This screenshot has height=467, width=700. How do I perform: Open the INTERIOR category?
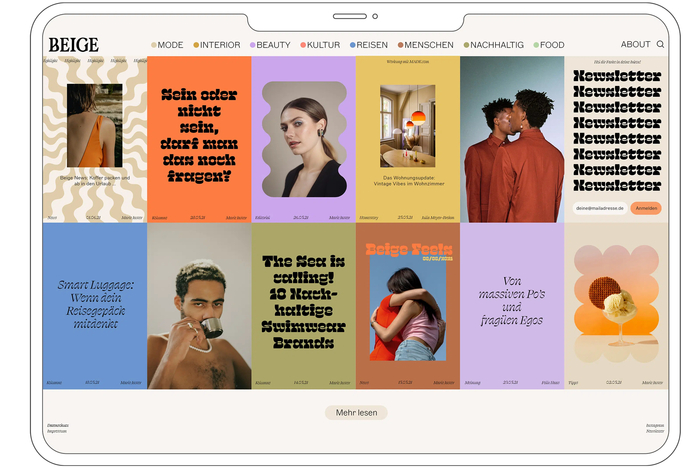click(220, 45)
